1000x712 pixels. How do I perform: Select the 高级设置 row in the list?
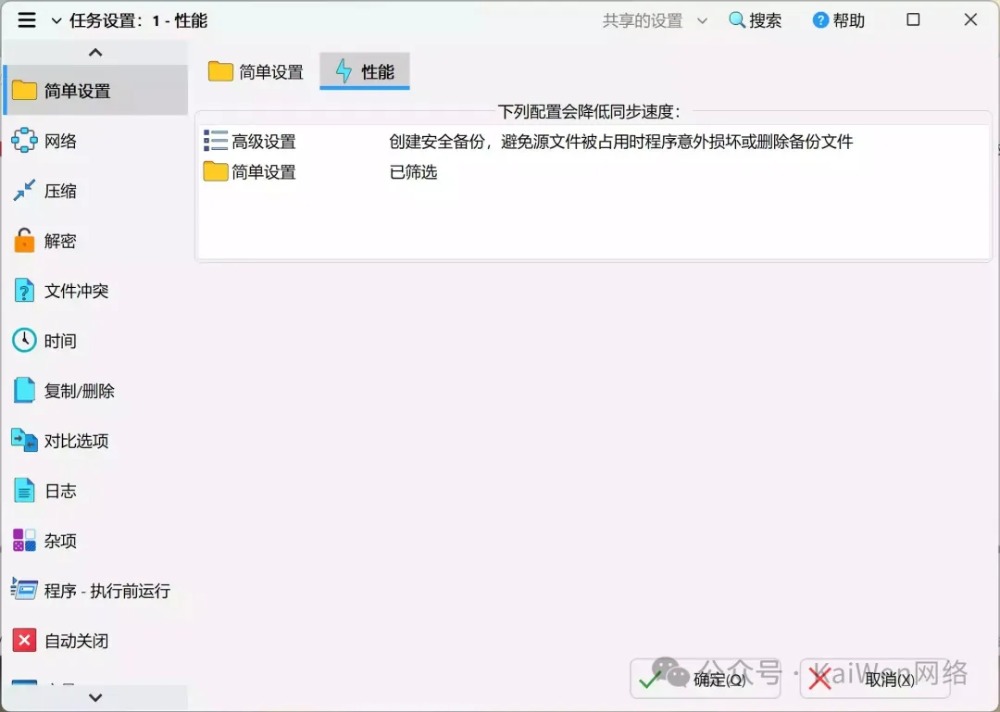(264, 142)
